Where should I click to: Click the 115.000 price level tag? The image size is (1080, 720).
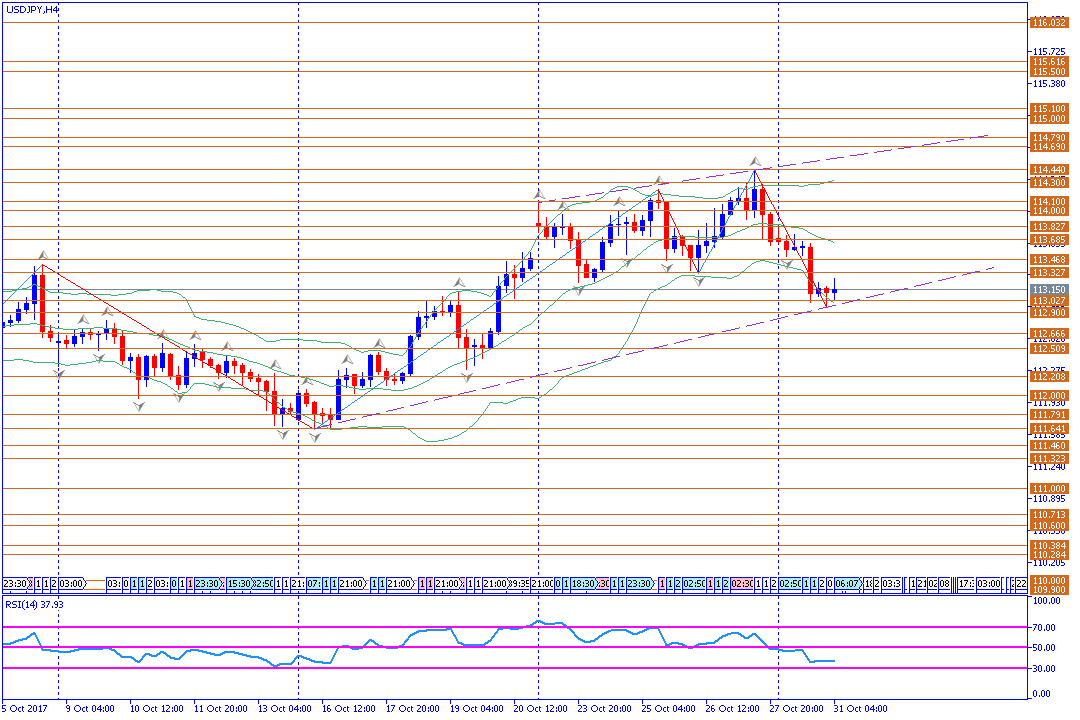pos(1049,119)
